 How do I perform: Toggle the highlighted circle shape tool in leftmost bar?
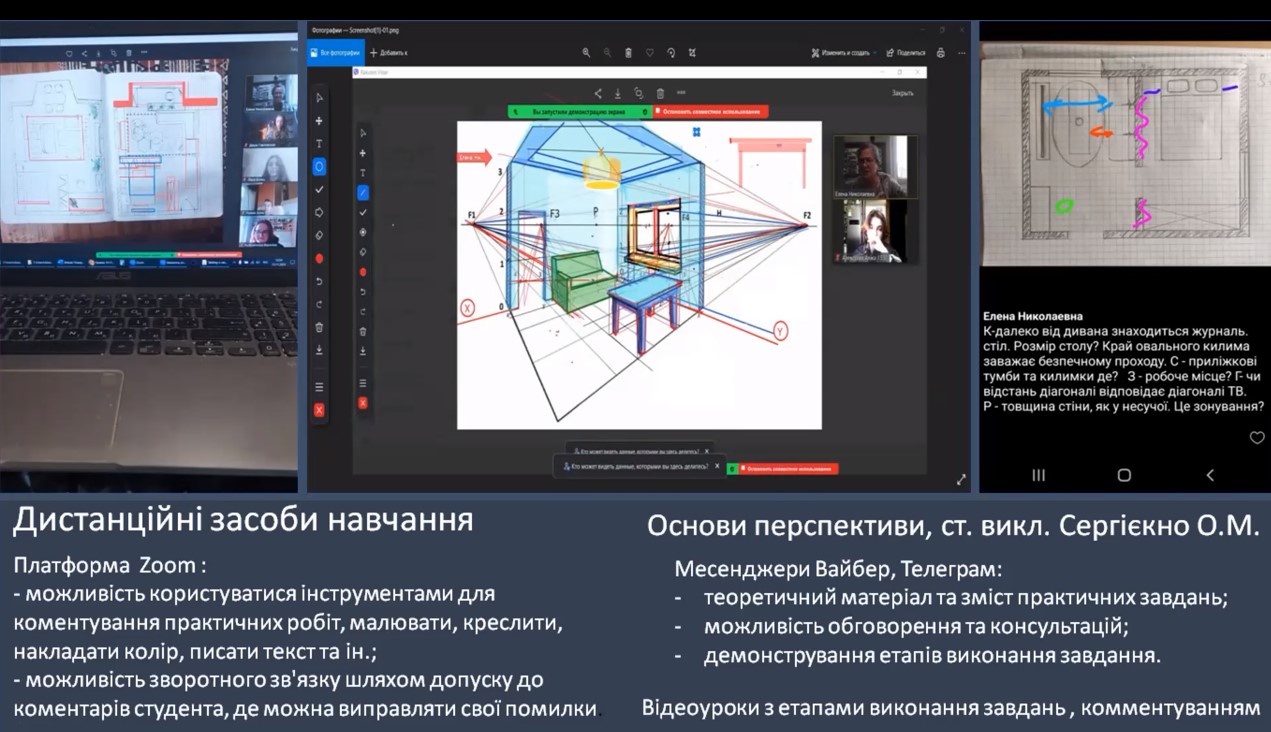pyautogui.click(x=319, y=166)
